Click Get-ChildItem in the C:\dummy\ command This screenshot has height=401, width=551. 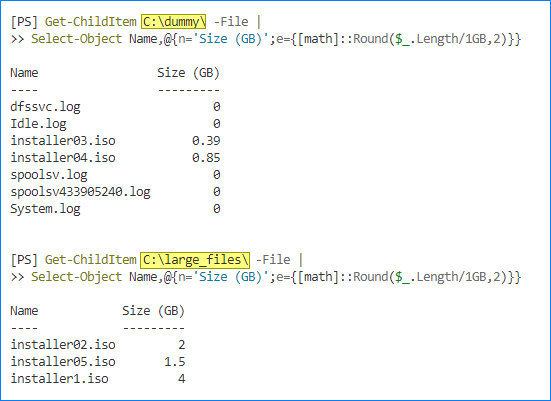(91, 22)
